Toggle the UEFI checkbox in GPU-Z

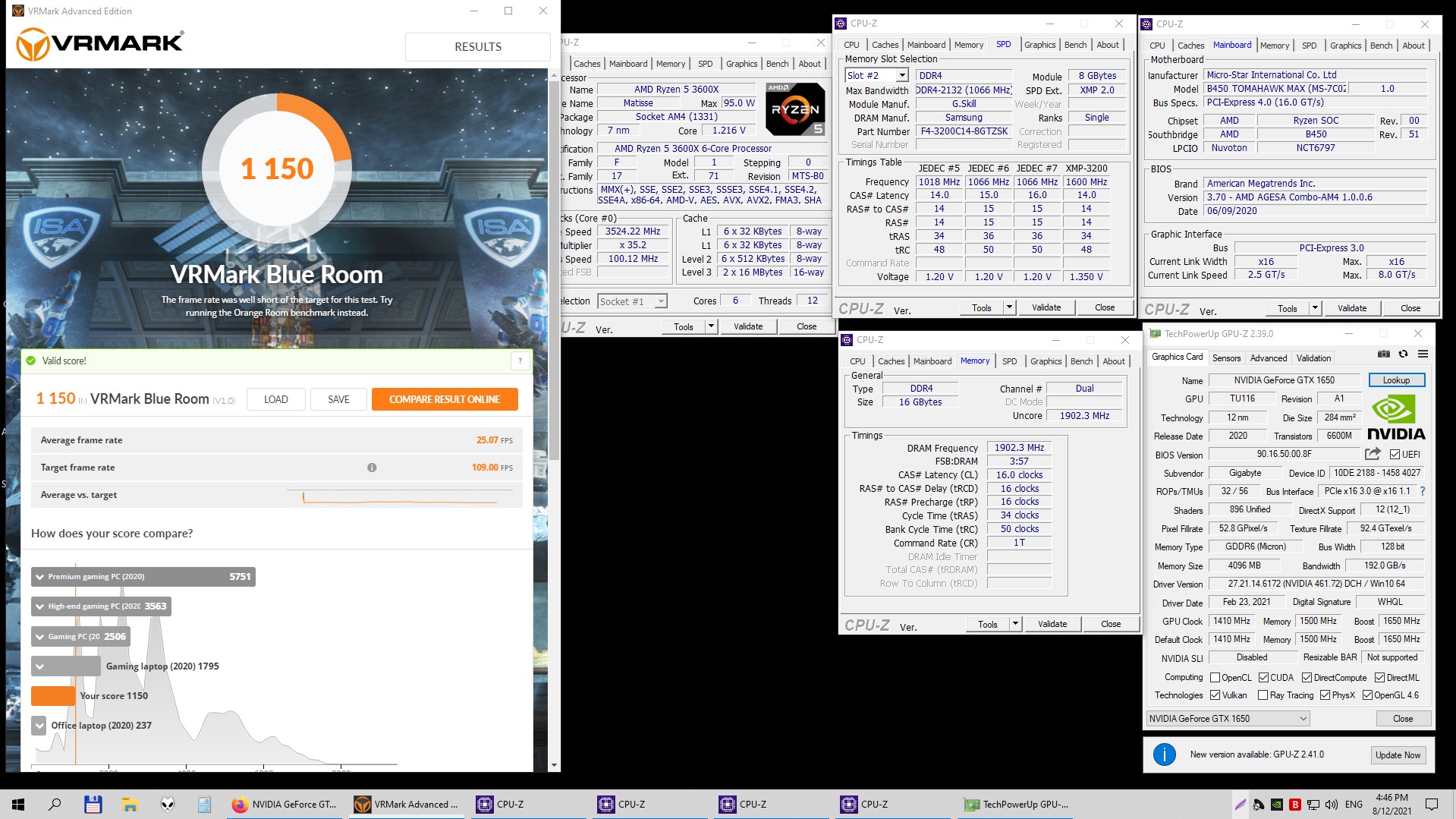click(1395, 455)
